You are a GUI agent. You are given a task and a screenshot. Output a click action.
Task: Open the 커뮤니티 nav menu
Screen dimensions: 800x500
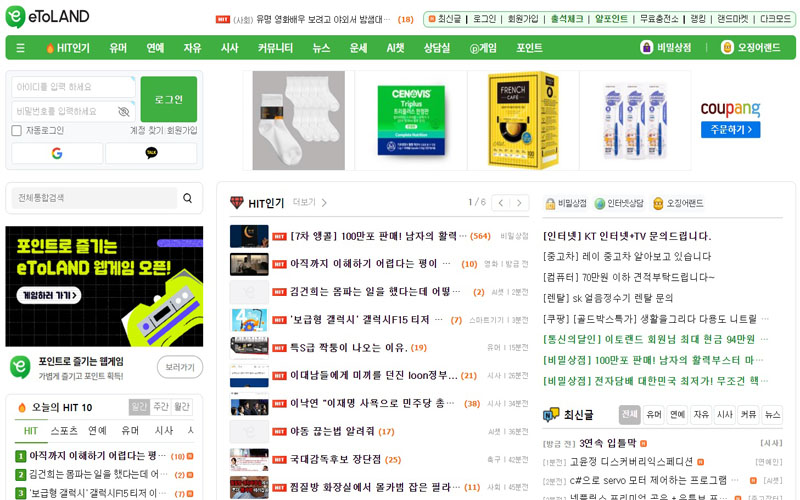click(276, 48)
